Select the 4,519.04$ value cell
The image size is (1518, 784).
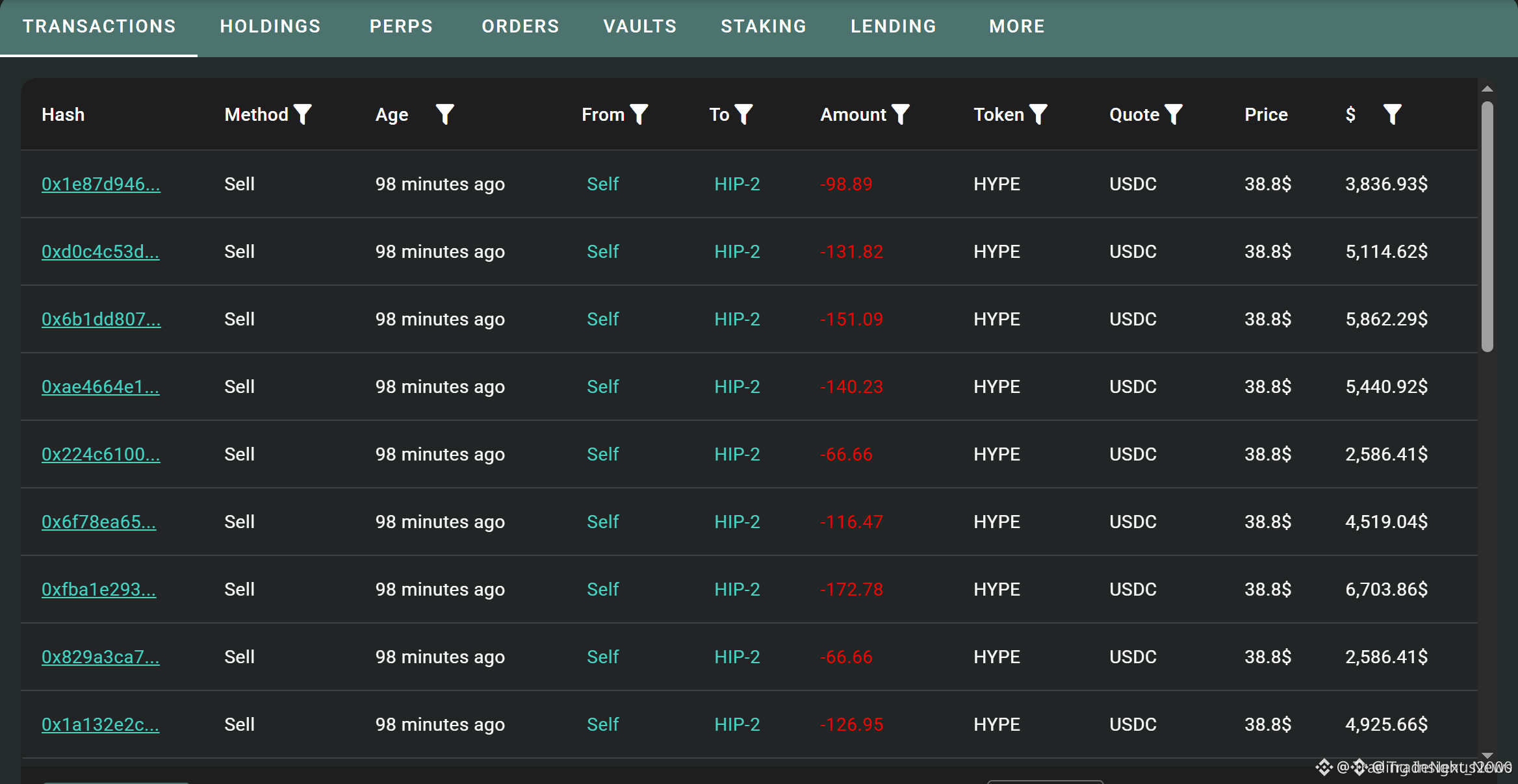pos(1386,522)
